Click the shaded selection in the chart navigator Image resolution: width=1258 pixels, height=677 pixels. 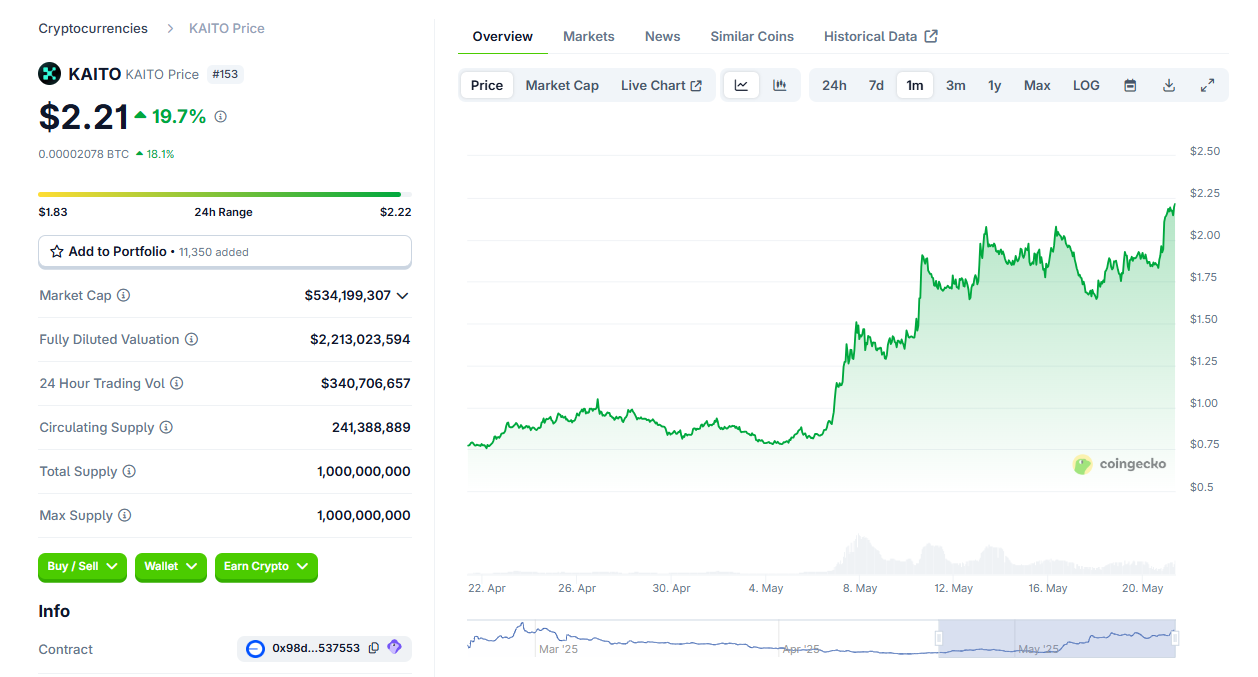pyautogui.click(x=1057, y=638)
